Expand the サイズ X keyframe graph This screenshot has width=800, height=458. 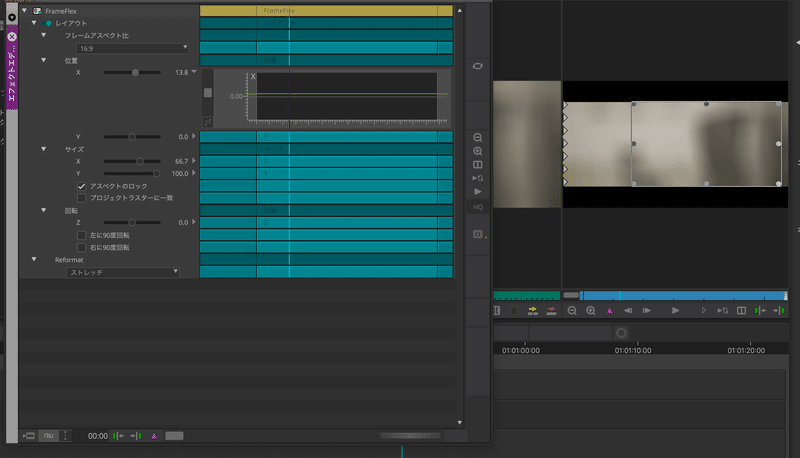[x=194, y=161]
